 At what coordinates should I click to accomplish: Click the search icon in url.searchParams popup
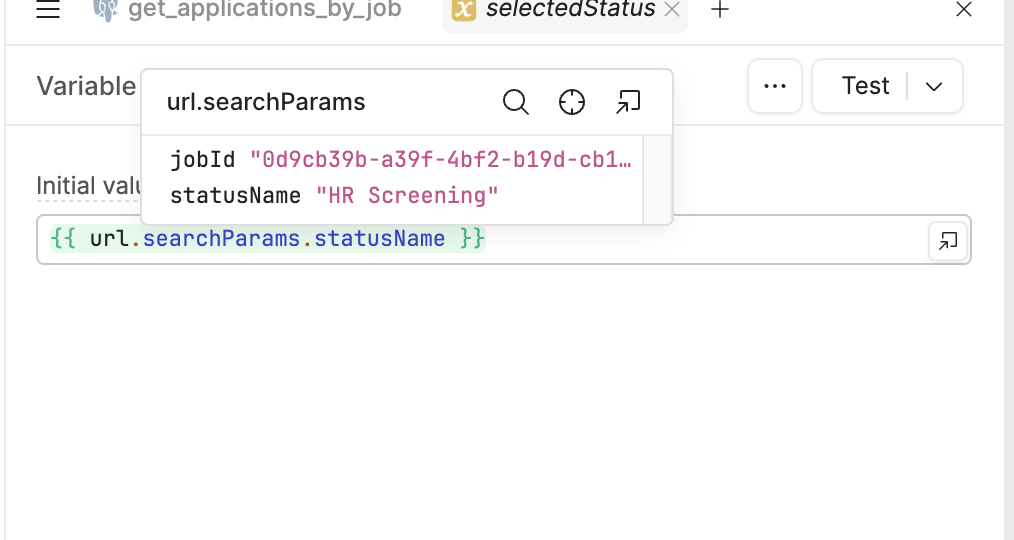pyautogui.click(x=515, y=102)
